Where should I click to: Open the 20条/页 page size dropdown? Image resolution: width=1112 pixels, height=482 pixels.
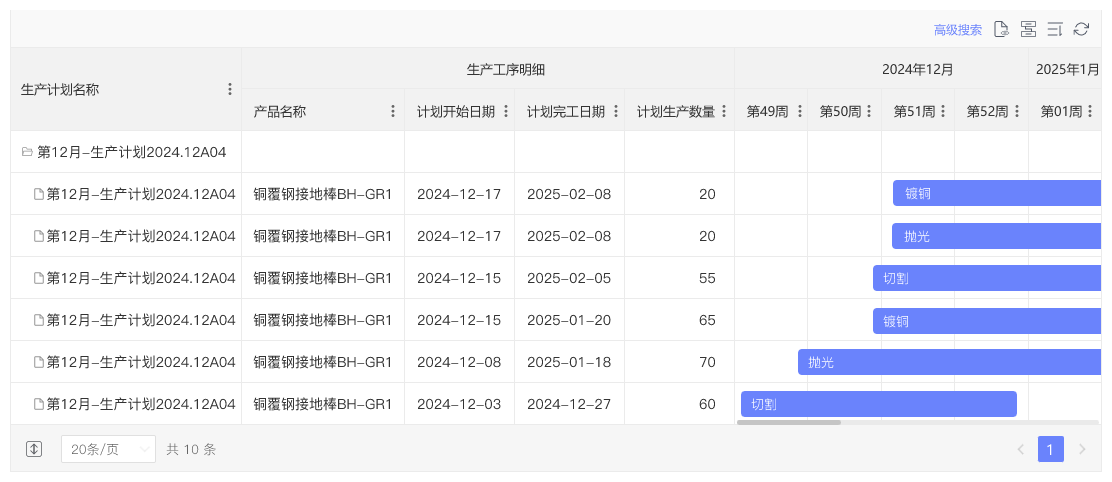108,449
